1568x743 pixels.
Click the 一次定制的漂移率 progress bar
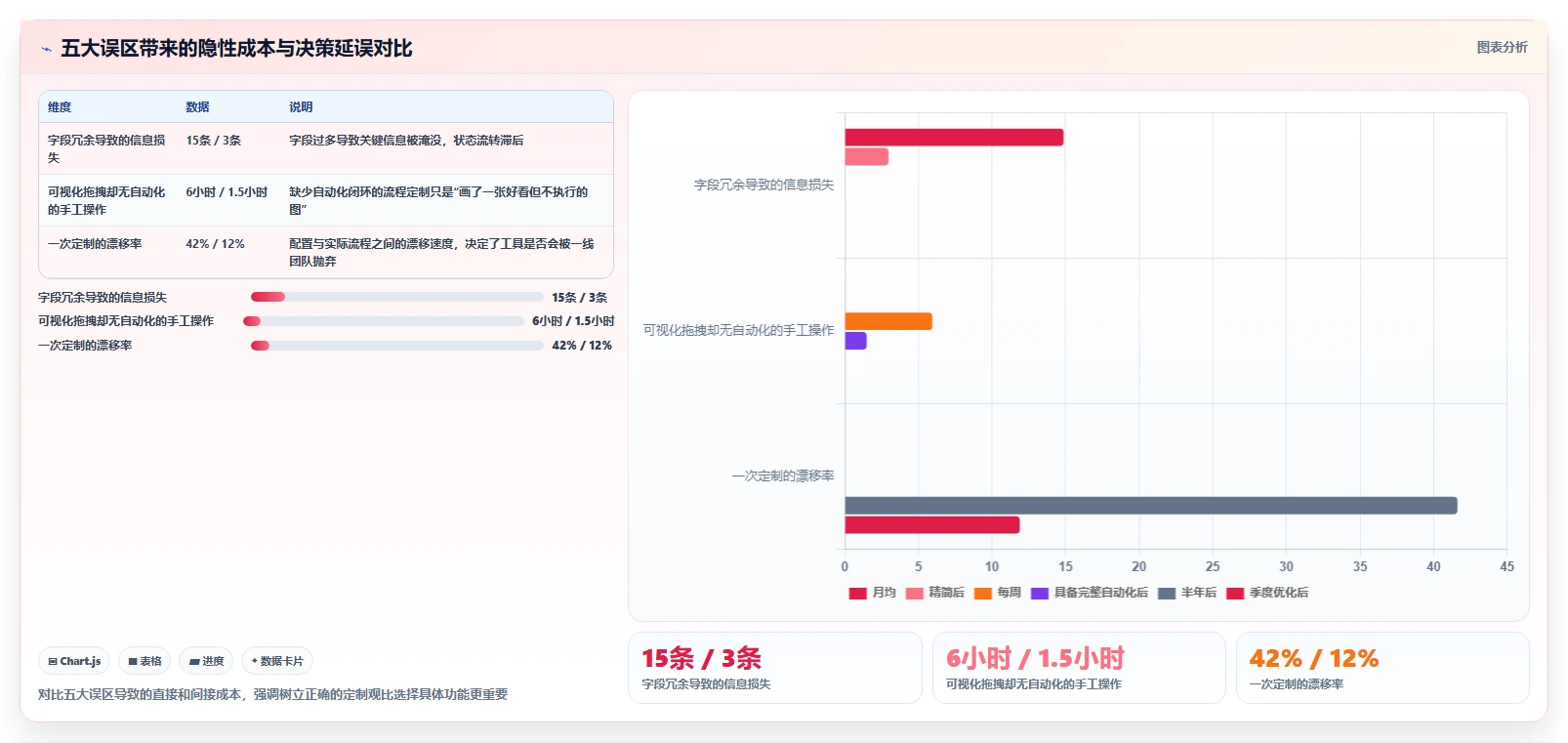[397, 346]
